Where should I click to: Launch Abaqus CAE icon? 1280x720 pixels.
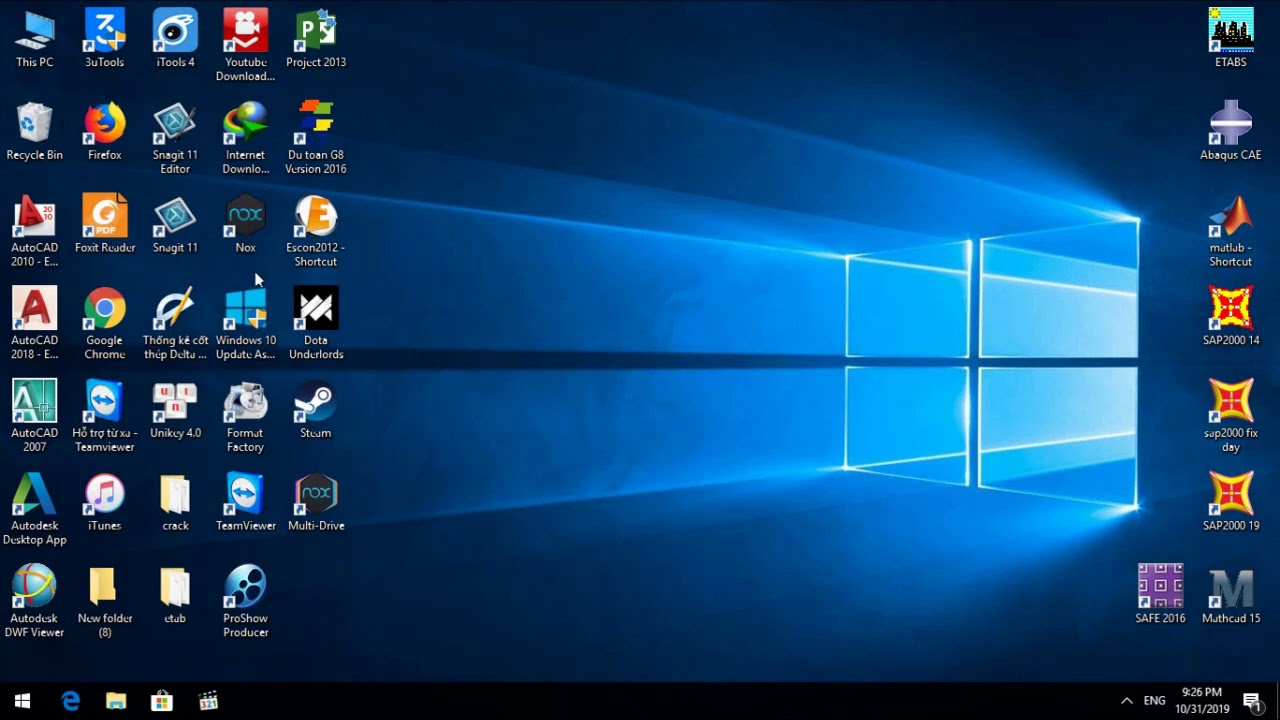coord(1231,132)
